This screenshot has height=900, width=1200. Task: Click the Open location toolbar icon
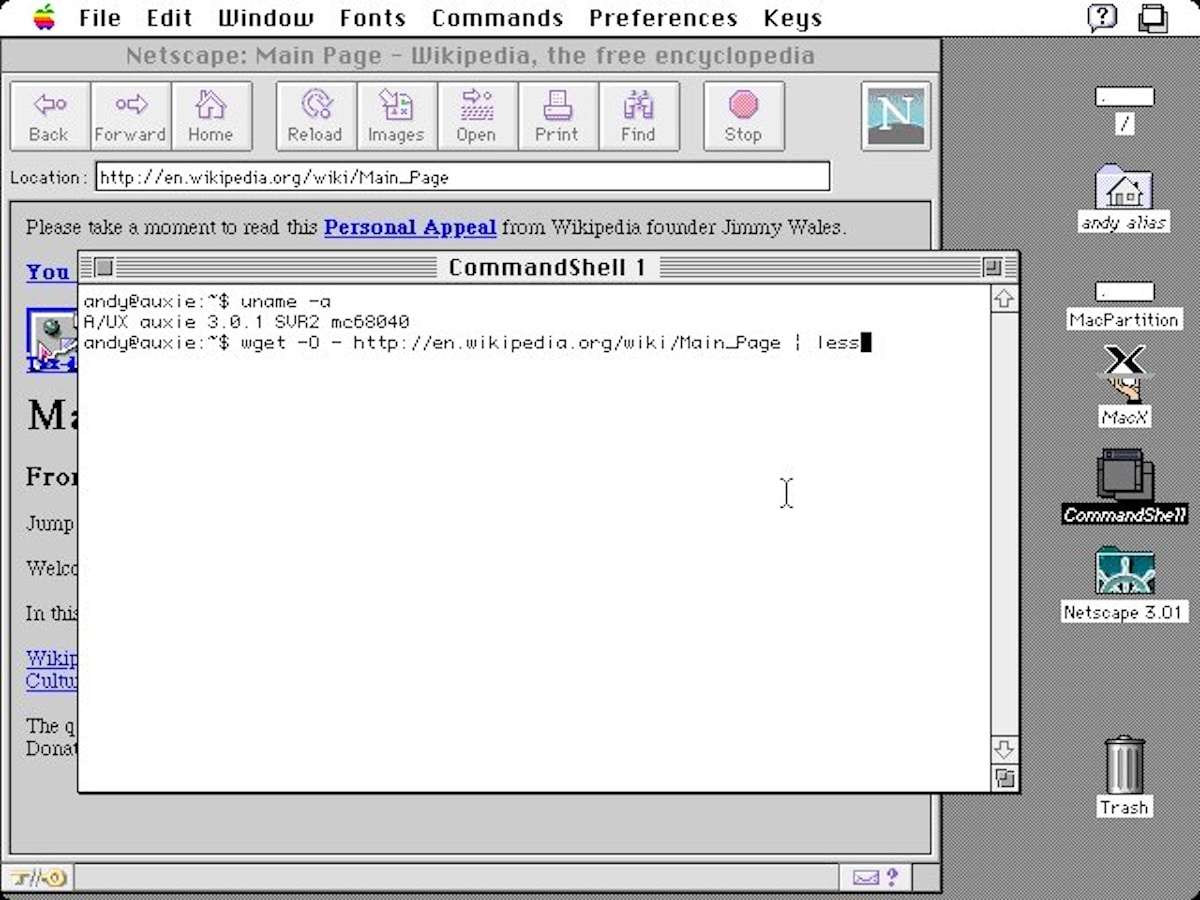477,115
